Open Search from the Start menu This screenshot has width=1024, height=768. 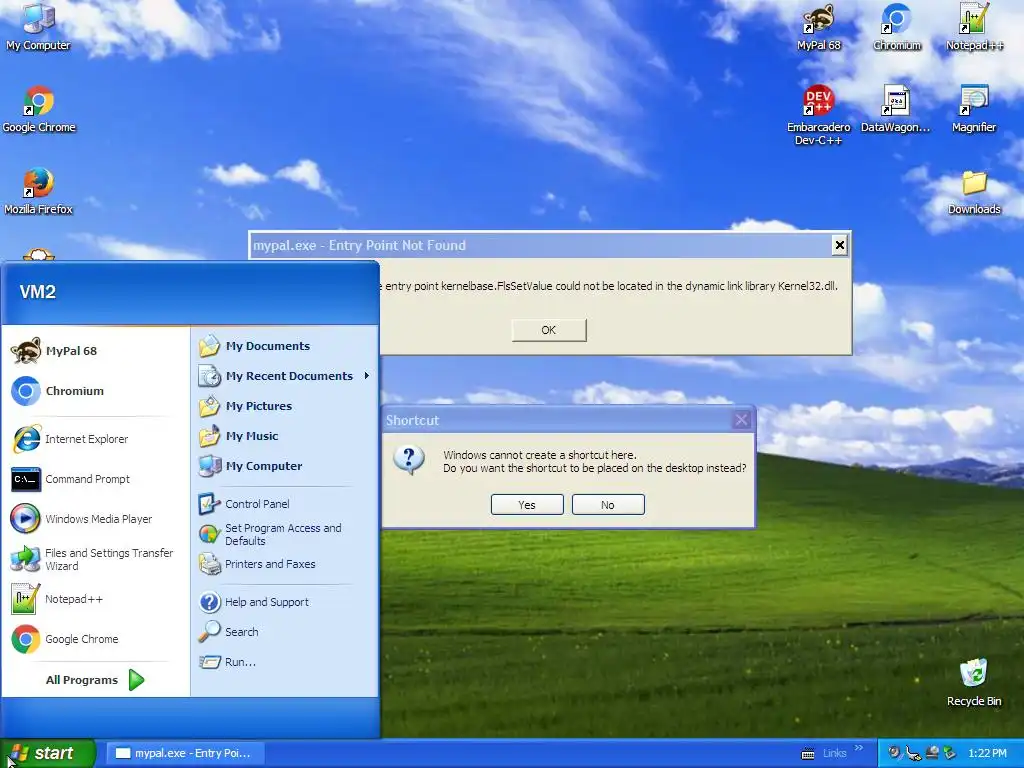click(x=285, y=632)
